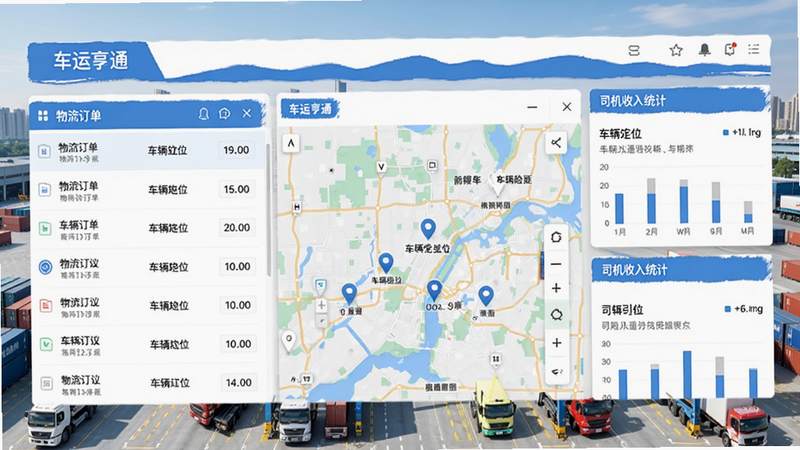Click the lower plus button in map controls
Image resolution: width=800 pixels, height=450 pixels.
[x=557, y=343]
